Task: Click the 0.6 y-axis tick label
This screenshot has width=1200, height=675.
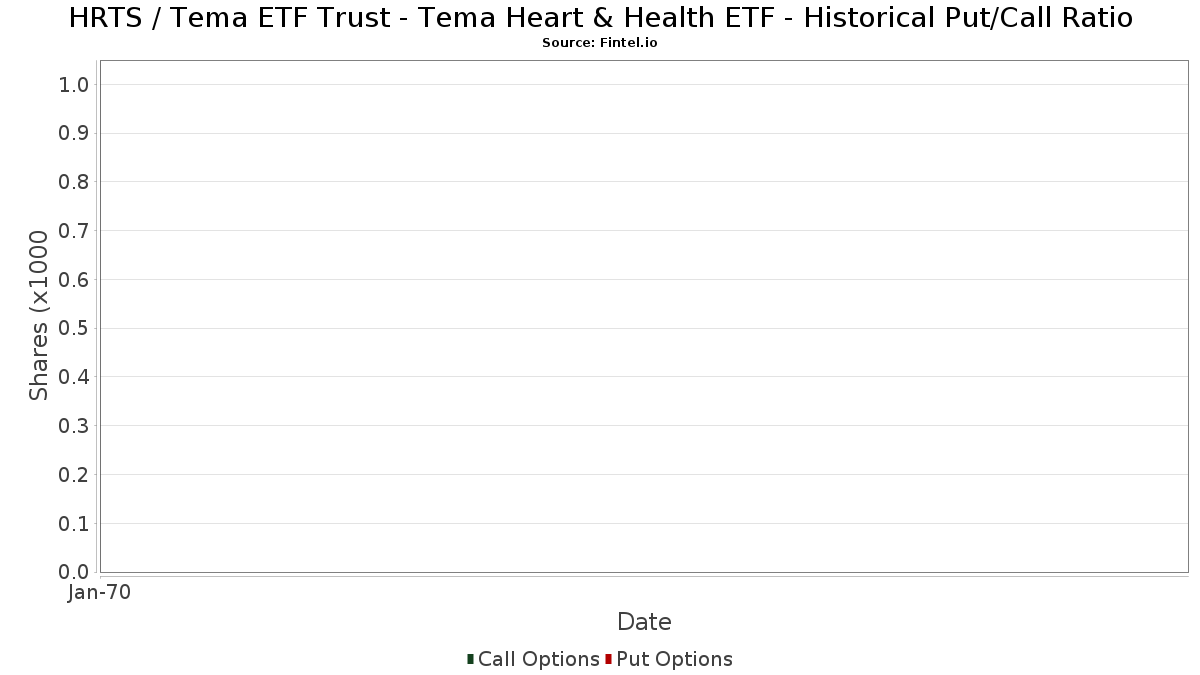Action: 75,280
